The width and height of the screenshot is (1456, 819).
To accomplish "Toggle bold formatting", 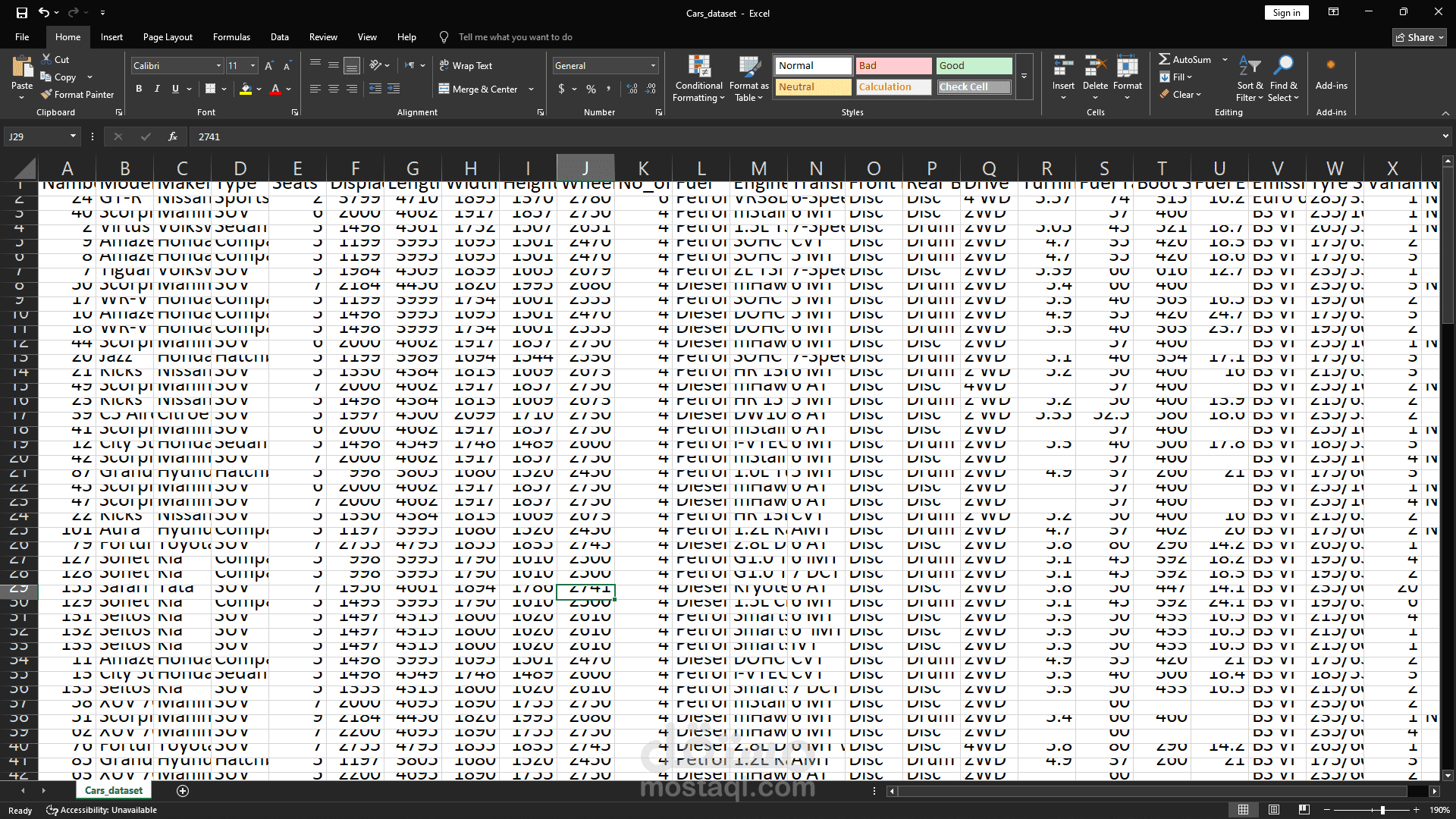I will (x=139, y=89).
